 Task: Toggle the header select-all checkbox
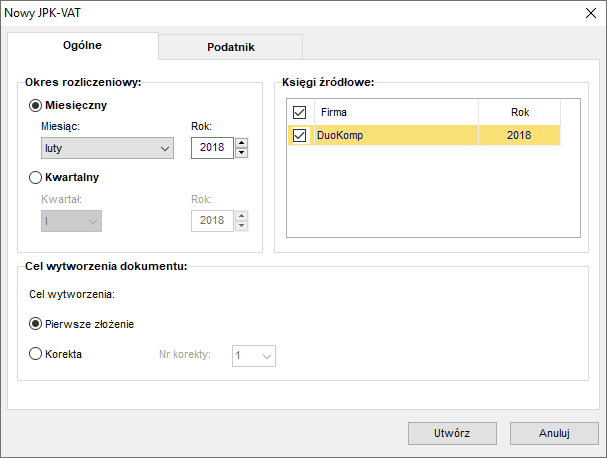point(299,112)
